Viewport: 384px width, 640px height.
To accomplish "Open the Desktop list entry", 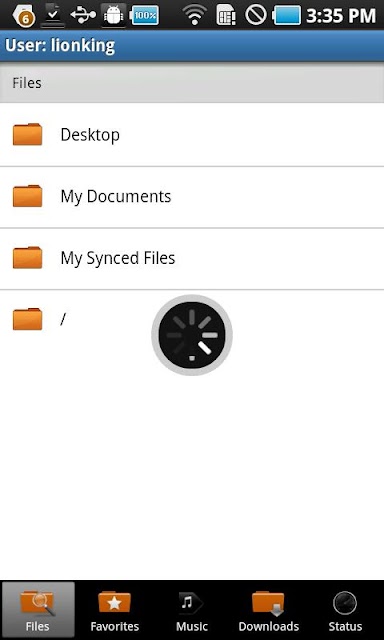I will click(192, 135).
